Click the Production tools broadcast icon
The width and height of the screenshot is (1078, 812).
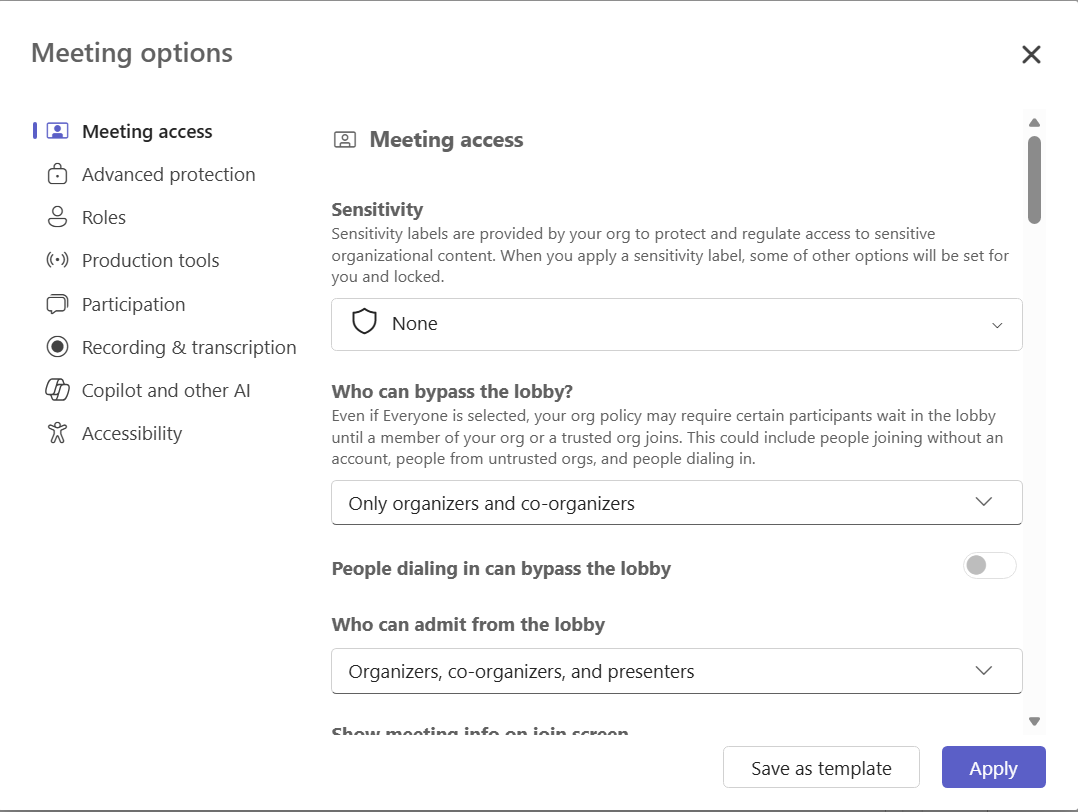coord(58,260)
